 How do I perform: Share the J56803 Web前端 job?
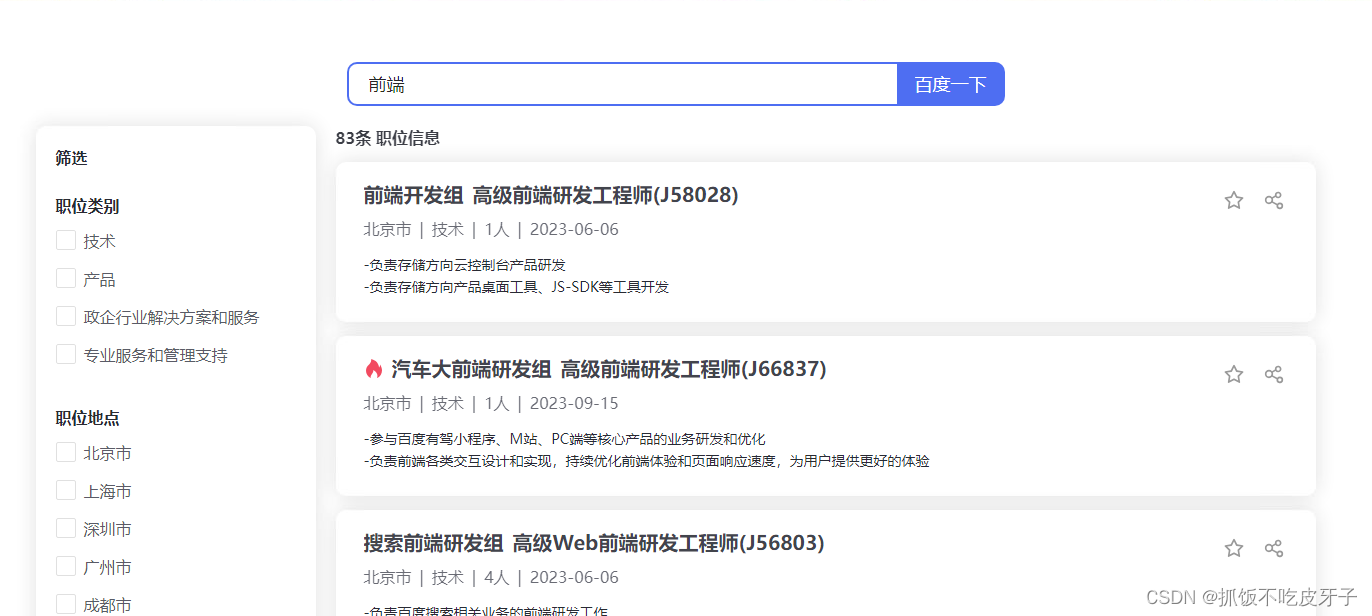1274,548
